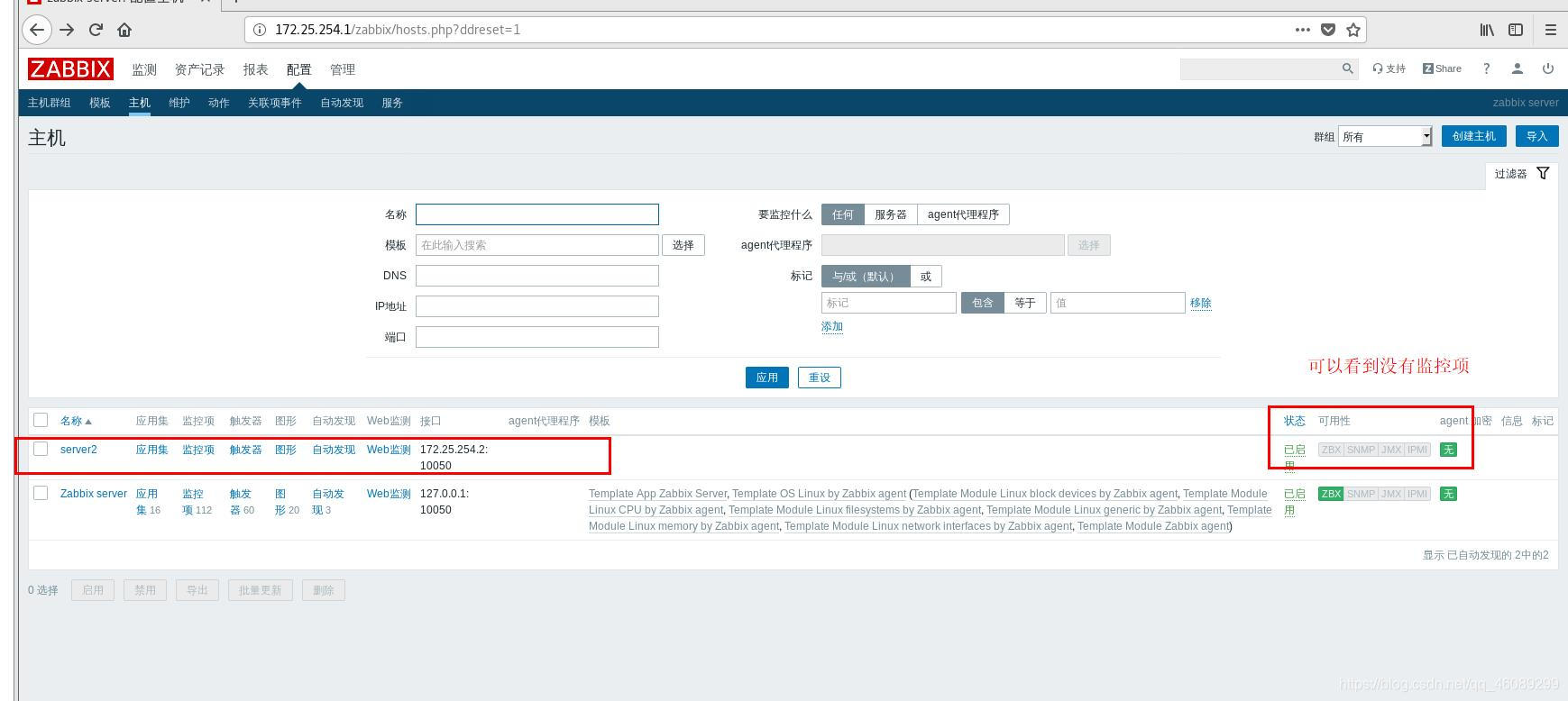Screen dimensions: 1568x701
Task: Open Template App Zabbix Server link
Action: click(x=657, y=494)
